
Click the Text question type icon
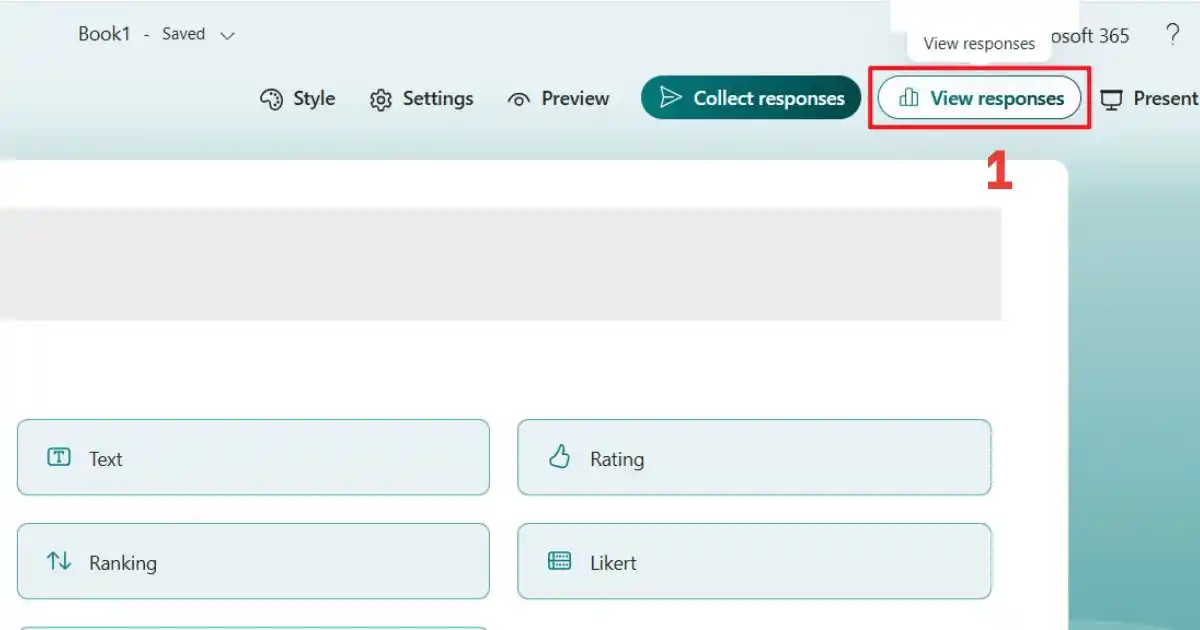tap(59, 457)
